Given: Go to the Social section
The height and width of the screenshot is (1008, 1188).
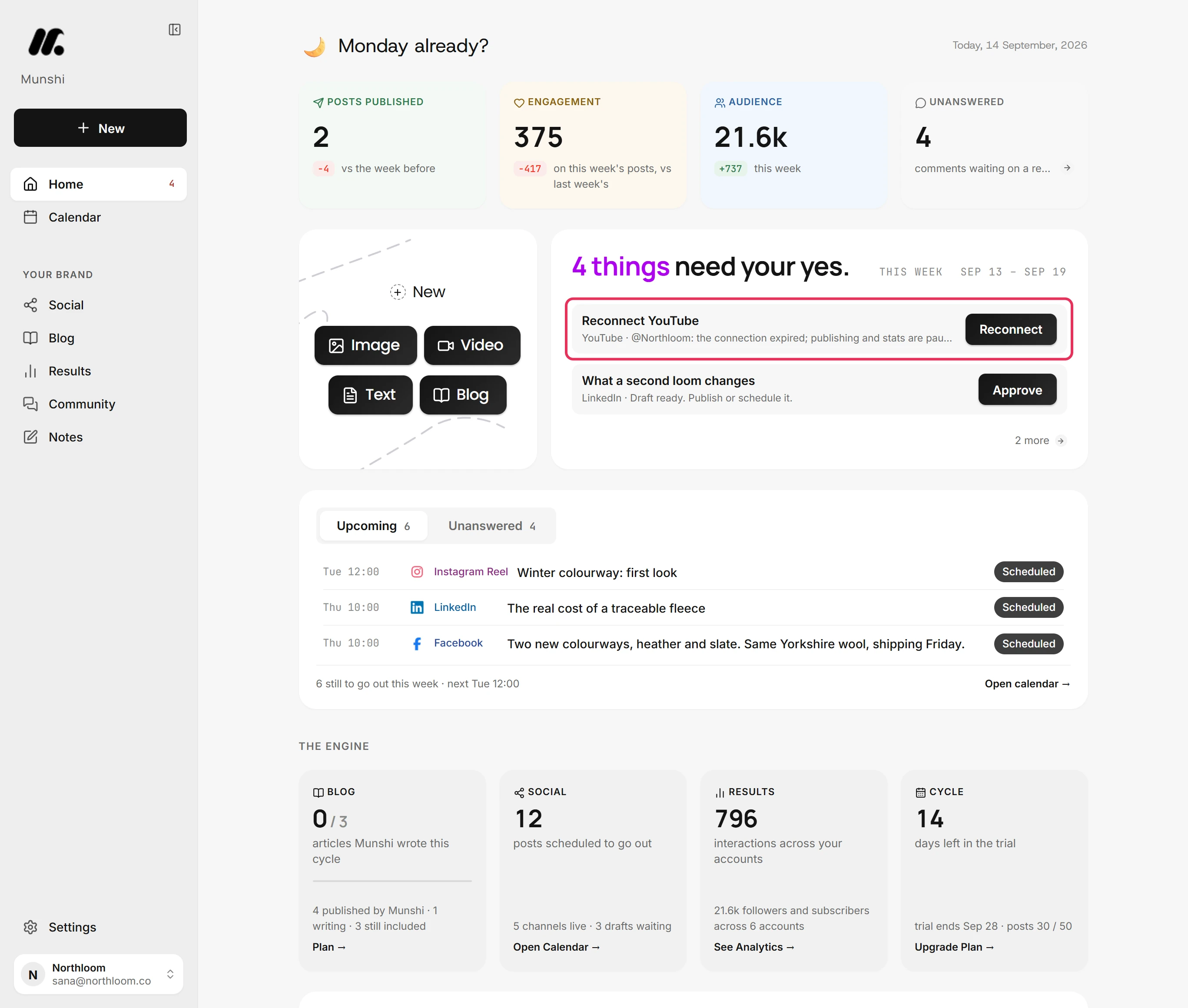Looking at the screenshot, I should click(x=98, y=305).
